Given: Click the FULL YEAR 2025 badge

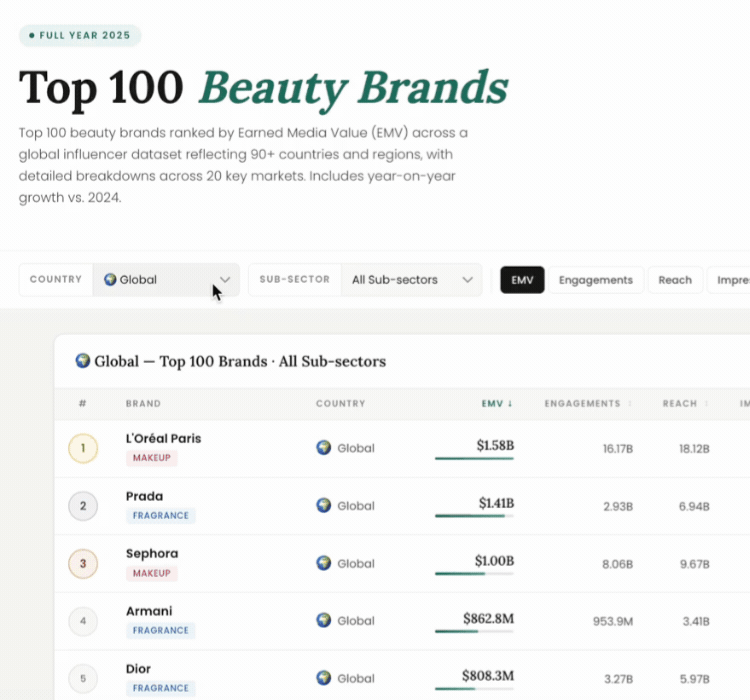Looking at the screenshot, I should (80, 35).
